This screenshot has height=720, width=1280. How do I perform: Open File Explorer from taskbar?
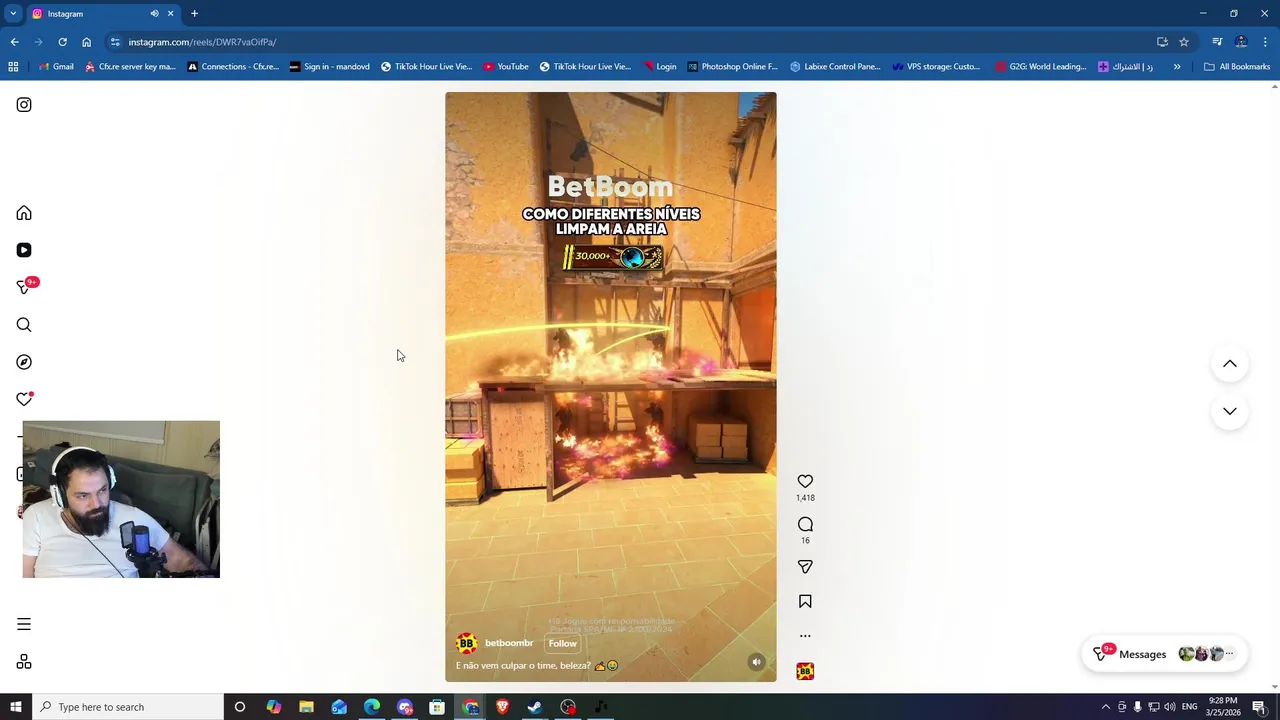coord(306,707)
